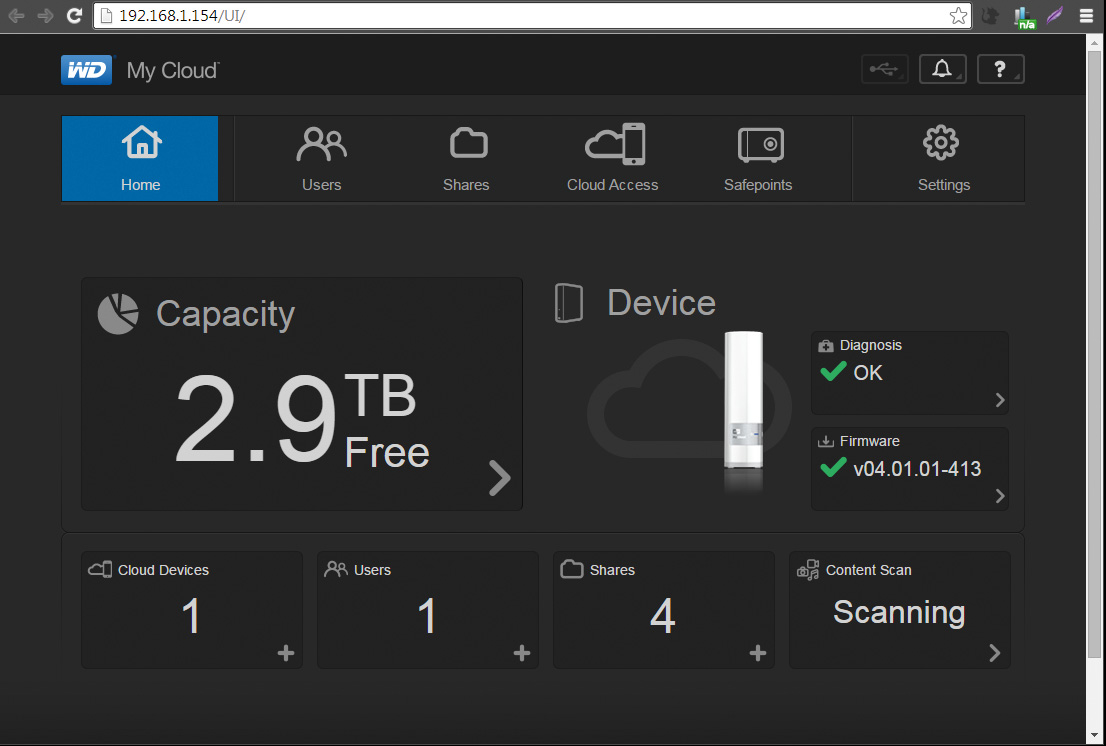Open the USB devices icon
The height and width of the screenshot is (746, 1106).
tap(884, 69)
